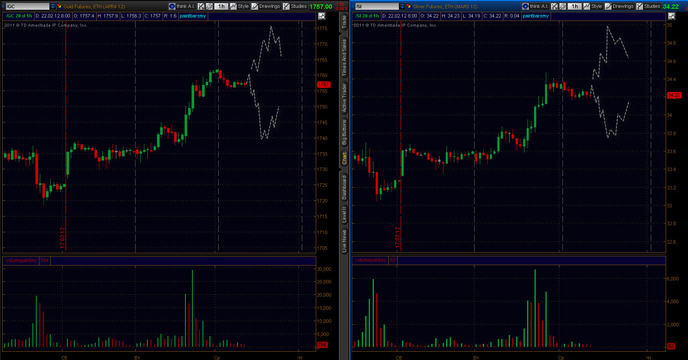Screen dimensions: 688x360
Task: Open Drawings tools on the Gold chart
Action: [x=266, y=6]
